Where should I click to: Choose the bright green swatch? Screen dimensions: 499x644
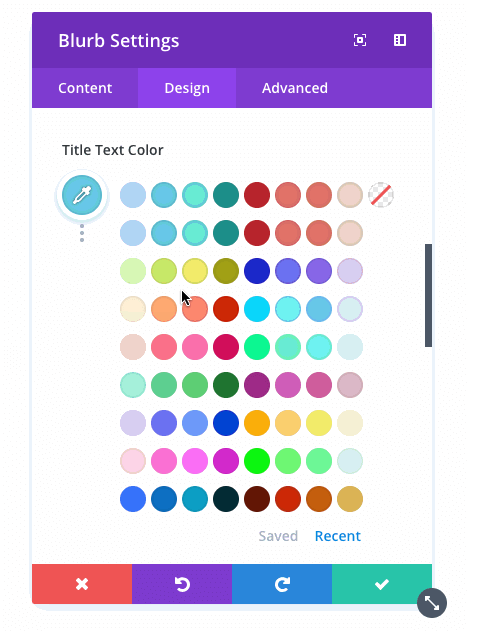tap(257, 461)
